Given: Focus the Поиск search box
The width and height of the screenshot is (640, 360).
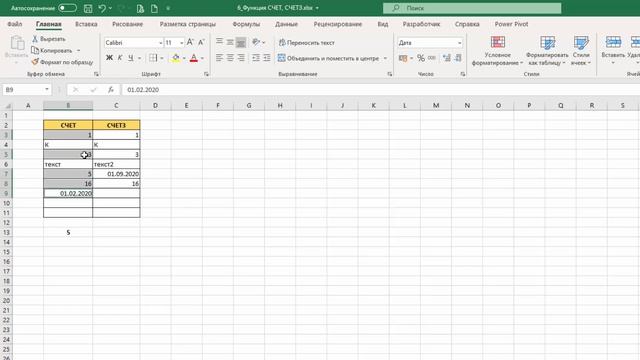Looking at the screenshot, I should tap(472, 8).
